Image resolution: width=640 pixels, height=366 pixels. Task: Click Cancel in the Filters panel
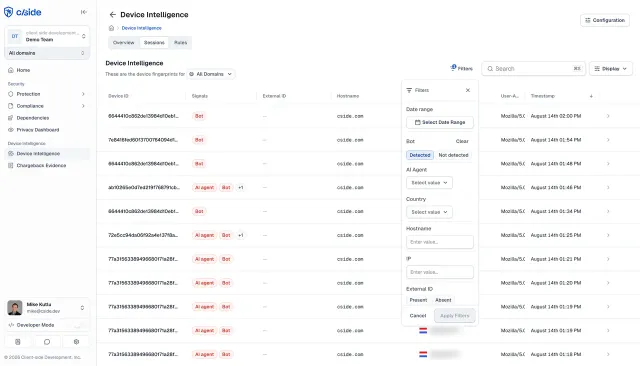pos(418,316)
